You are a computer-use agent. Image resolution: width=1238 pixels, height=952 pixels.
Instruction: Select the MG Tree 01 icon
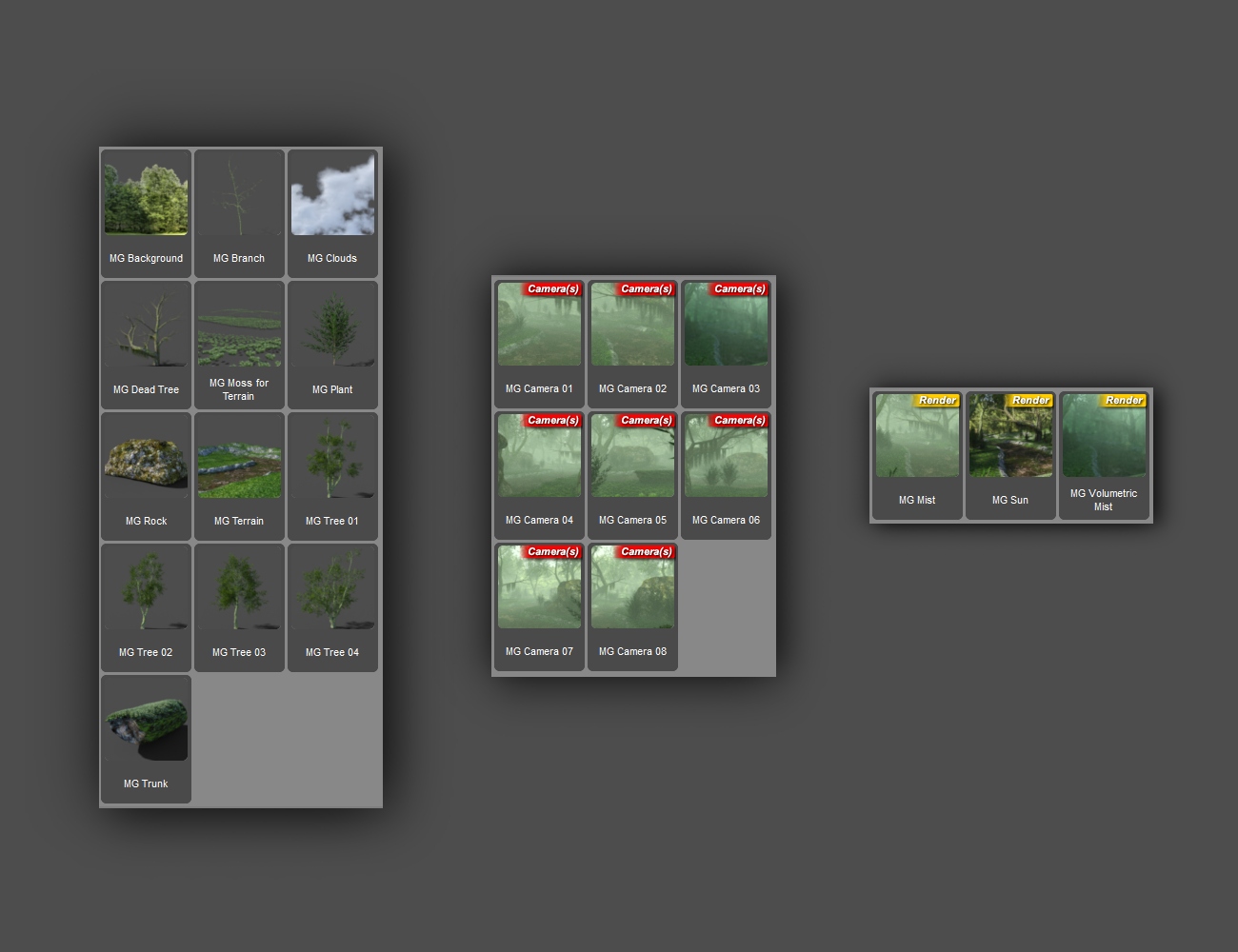pos(332,476)
